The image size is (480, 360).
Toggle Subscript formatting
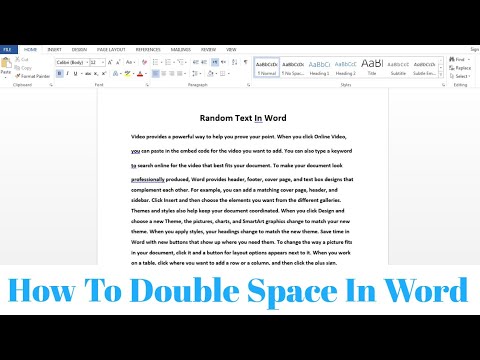[96, 73]
